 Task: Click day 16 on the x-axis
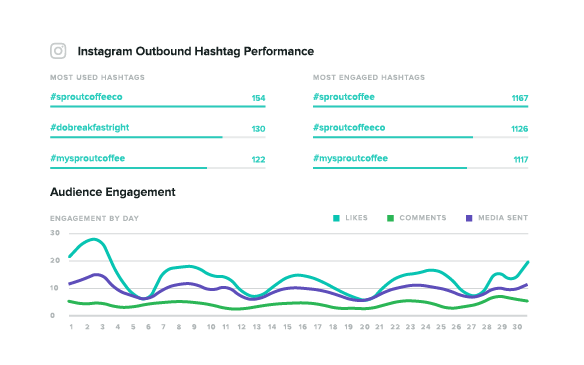pyautogui.click(x=302, y=327)
